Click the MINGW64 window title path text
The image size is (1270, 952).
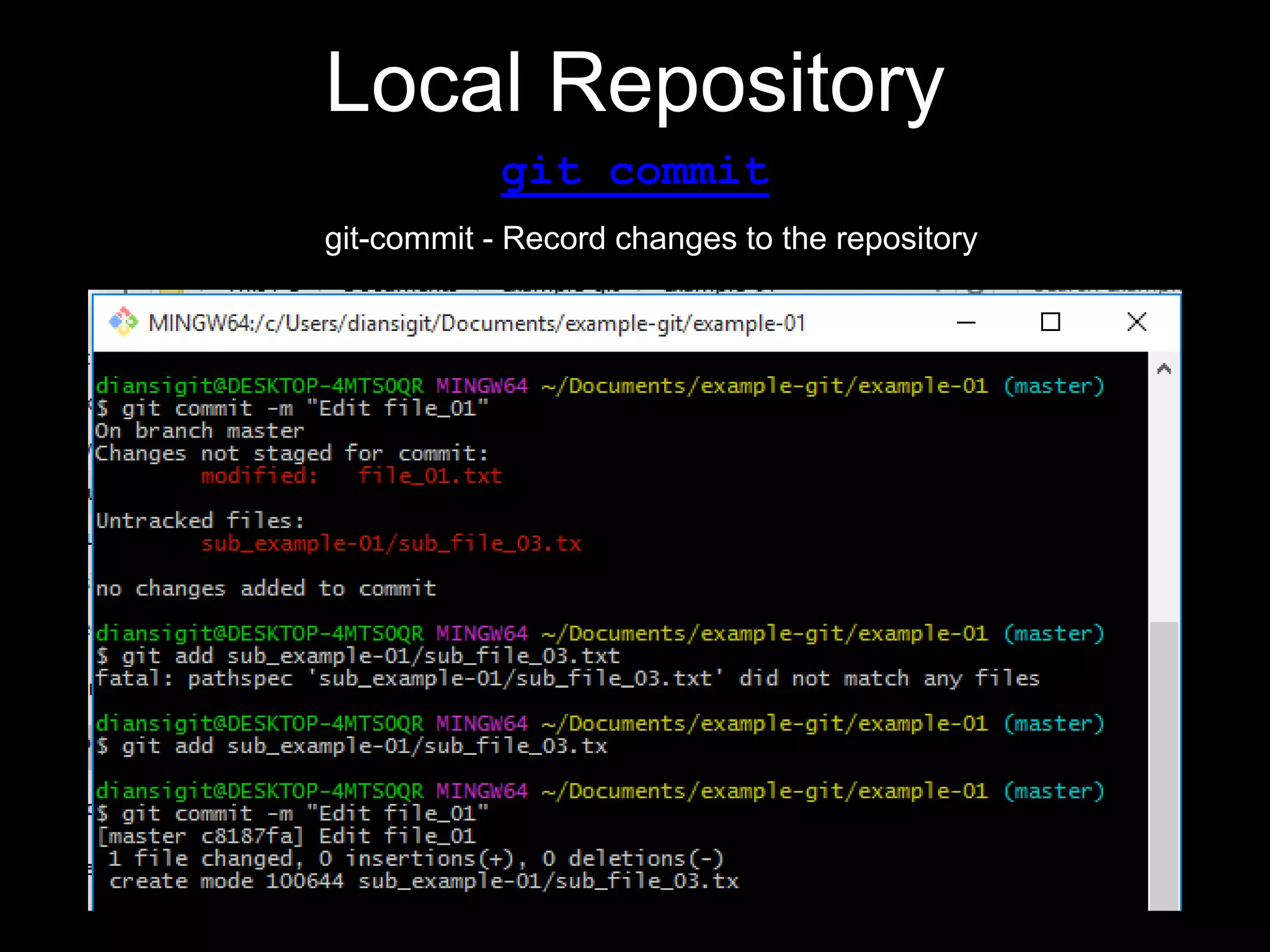click(x=476, y=324)
